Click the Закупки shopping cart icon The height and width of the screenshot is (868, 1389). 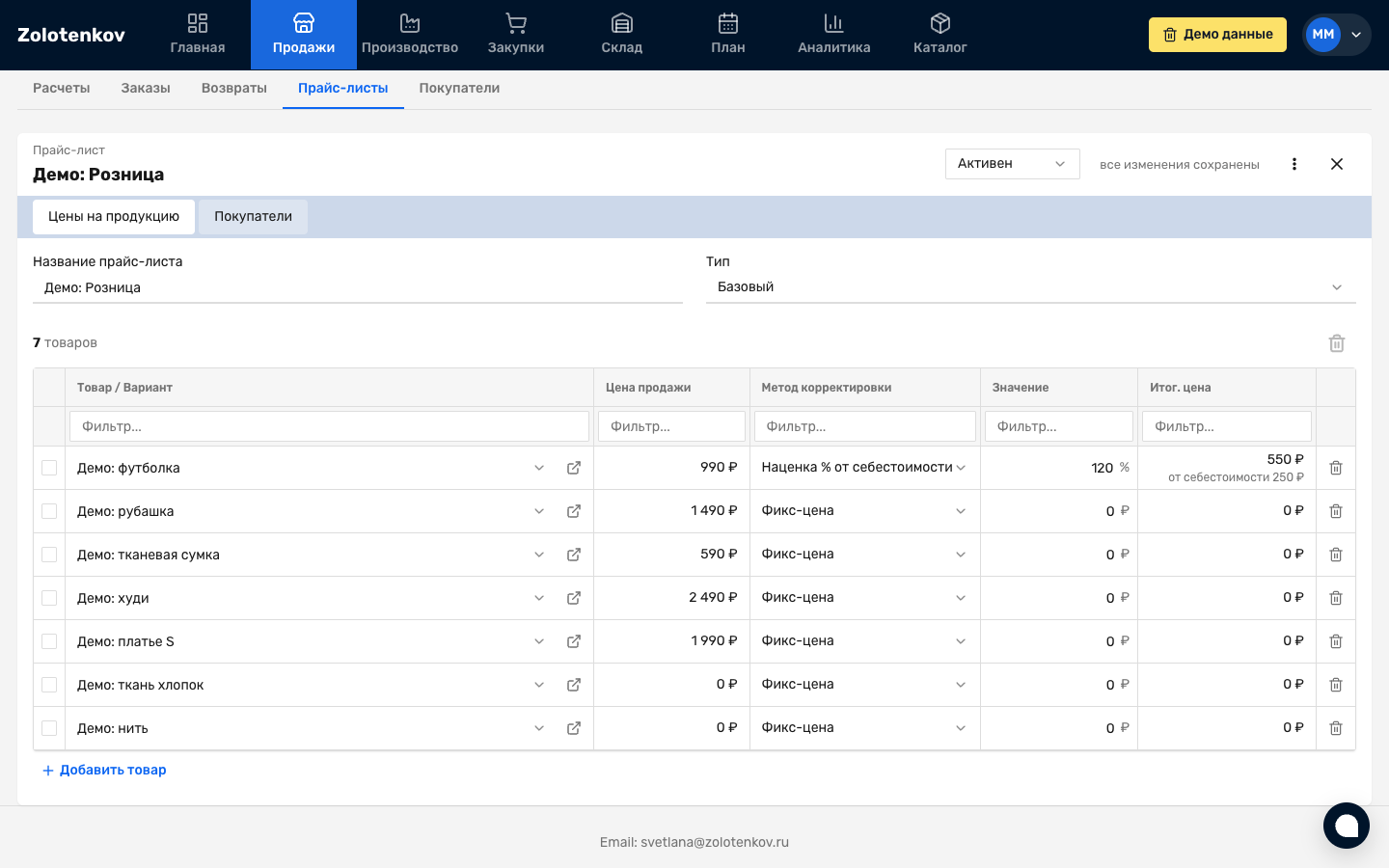(515, 23)
